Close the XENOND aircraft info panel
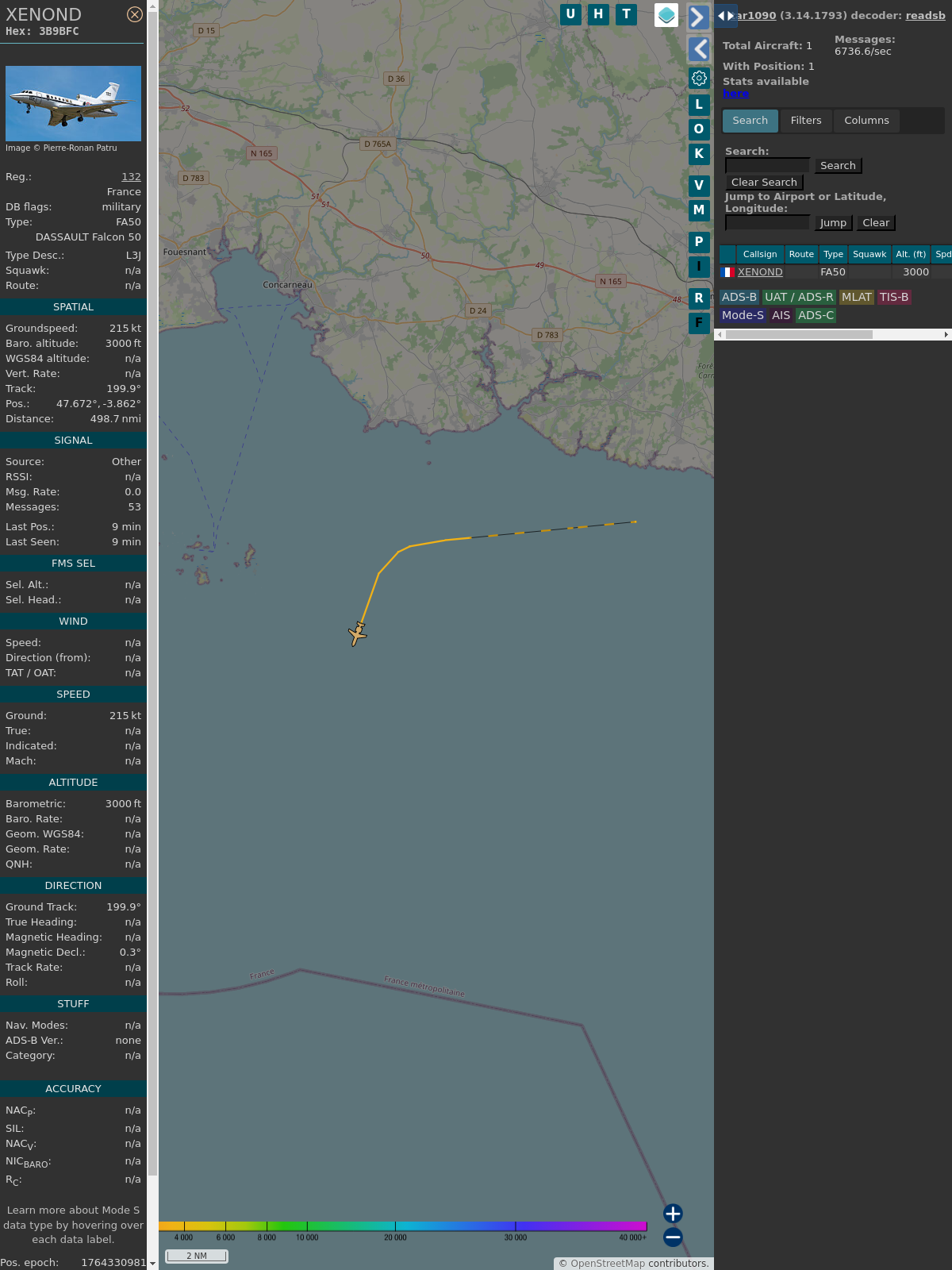The image size is (952, 1270). point(135,14)
